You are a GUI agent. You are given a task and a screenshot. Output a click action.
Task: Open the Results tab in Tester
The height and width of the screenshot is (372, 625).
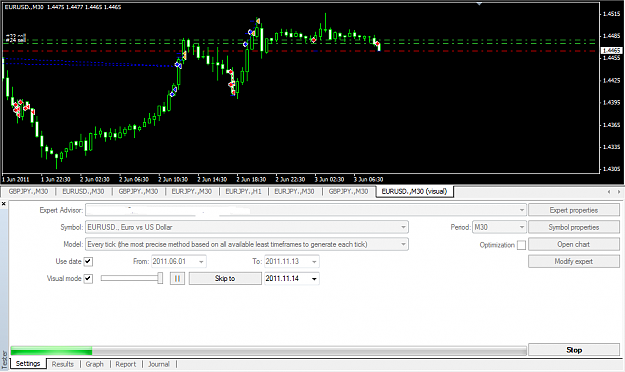pos(63,364)
